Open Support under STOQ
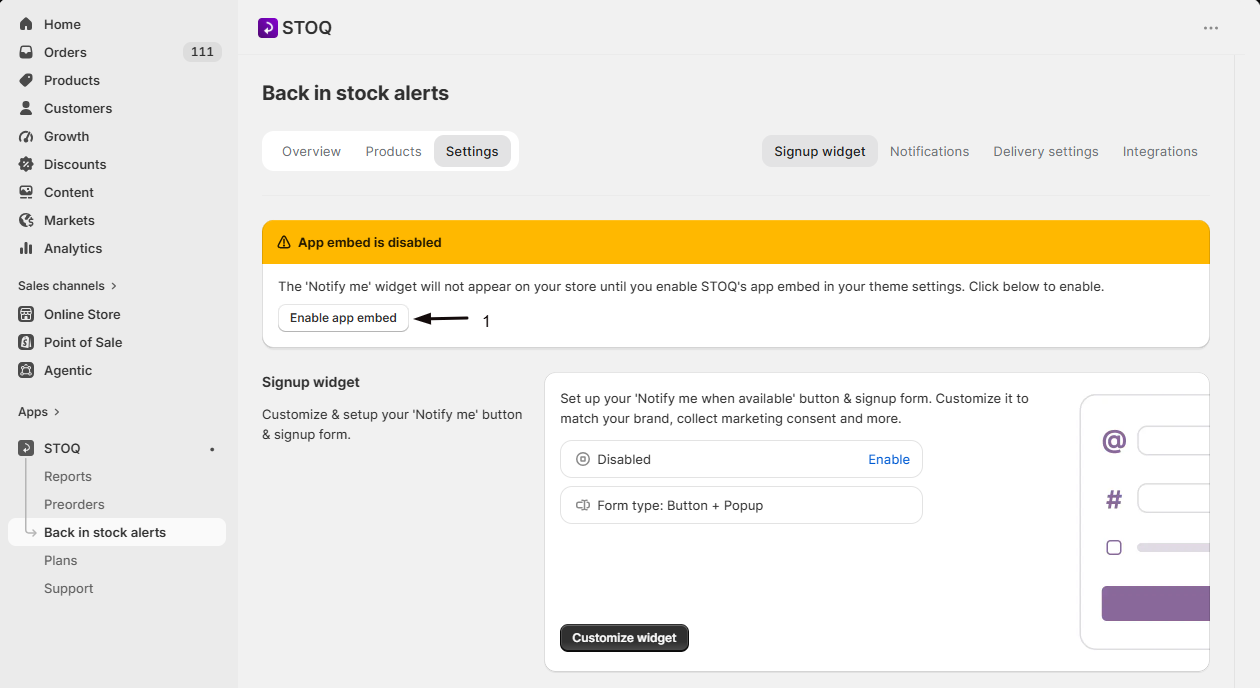 (68, 589)
